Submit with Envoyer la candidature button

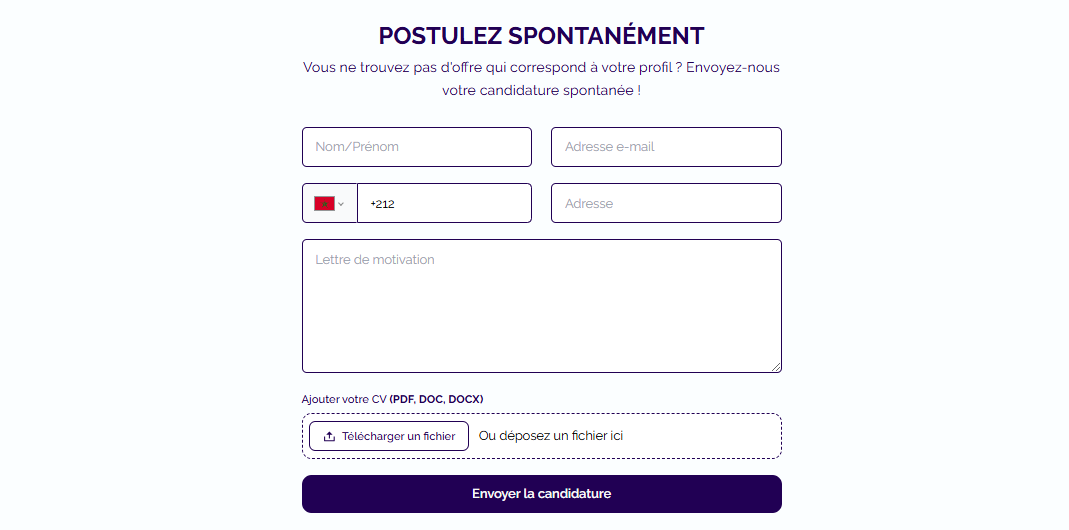[x=541, y=494]
